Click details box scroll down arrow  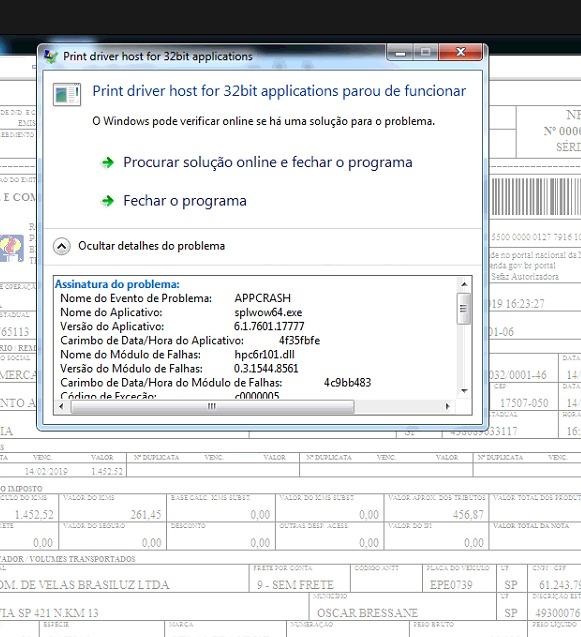click(x=464, y=391)
